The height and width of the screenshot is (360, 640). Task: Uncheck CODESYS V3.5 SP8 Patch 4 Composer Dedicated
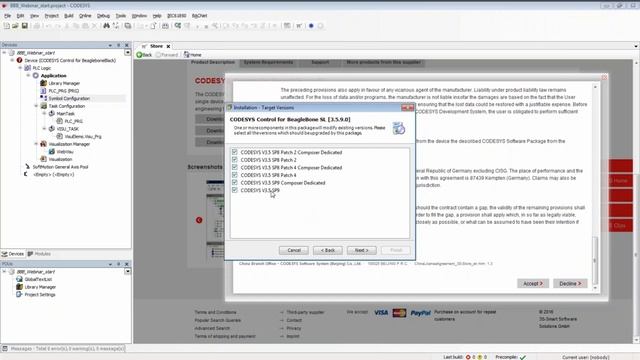pyautogui.click(x=235, y=167)
